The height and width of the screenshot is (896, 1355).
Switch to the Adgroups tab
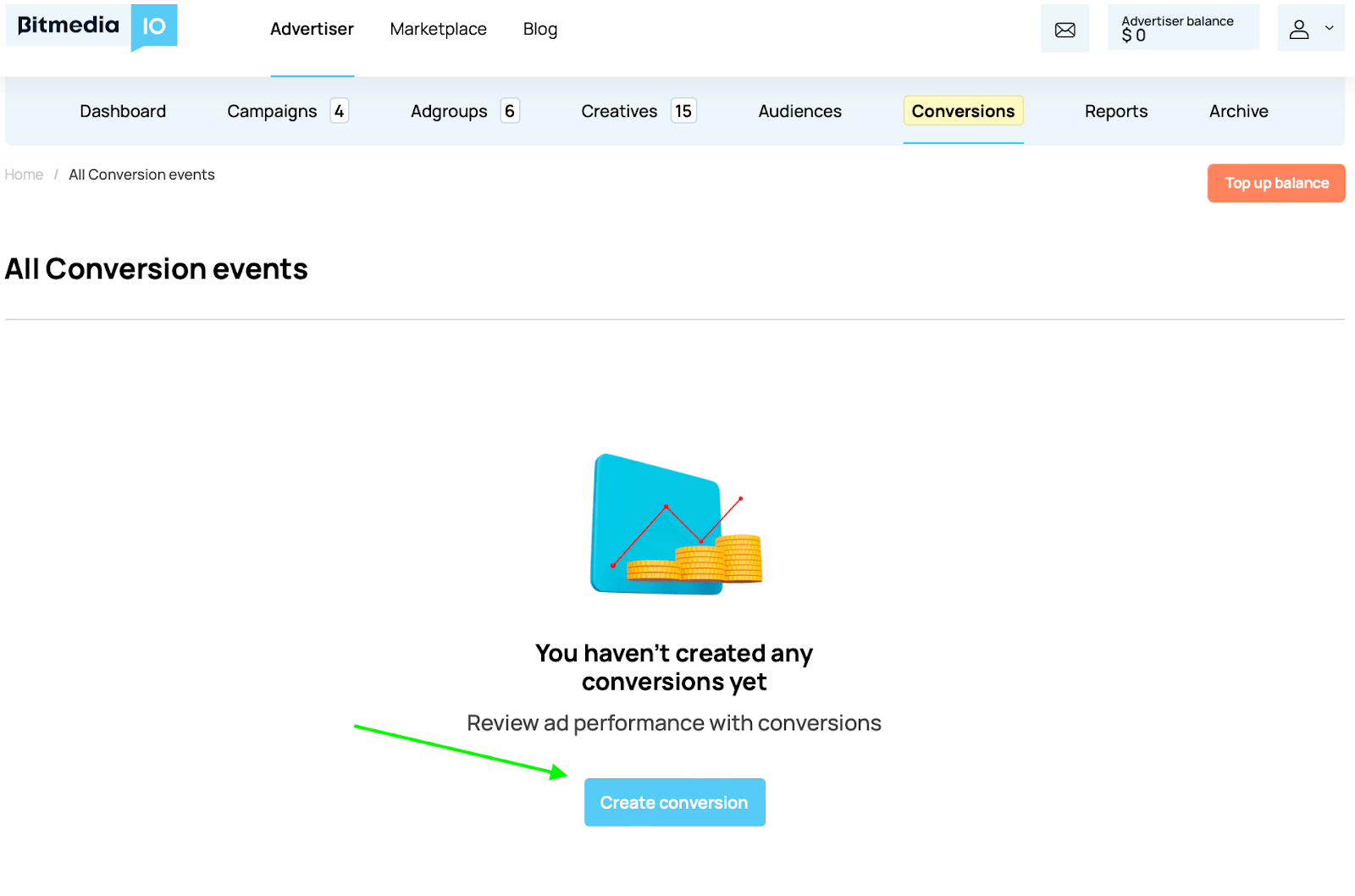(x=449, y=111)
